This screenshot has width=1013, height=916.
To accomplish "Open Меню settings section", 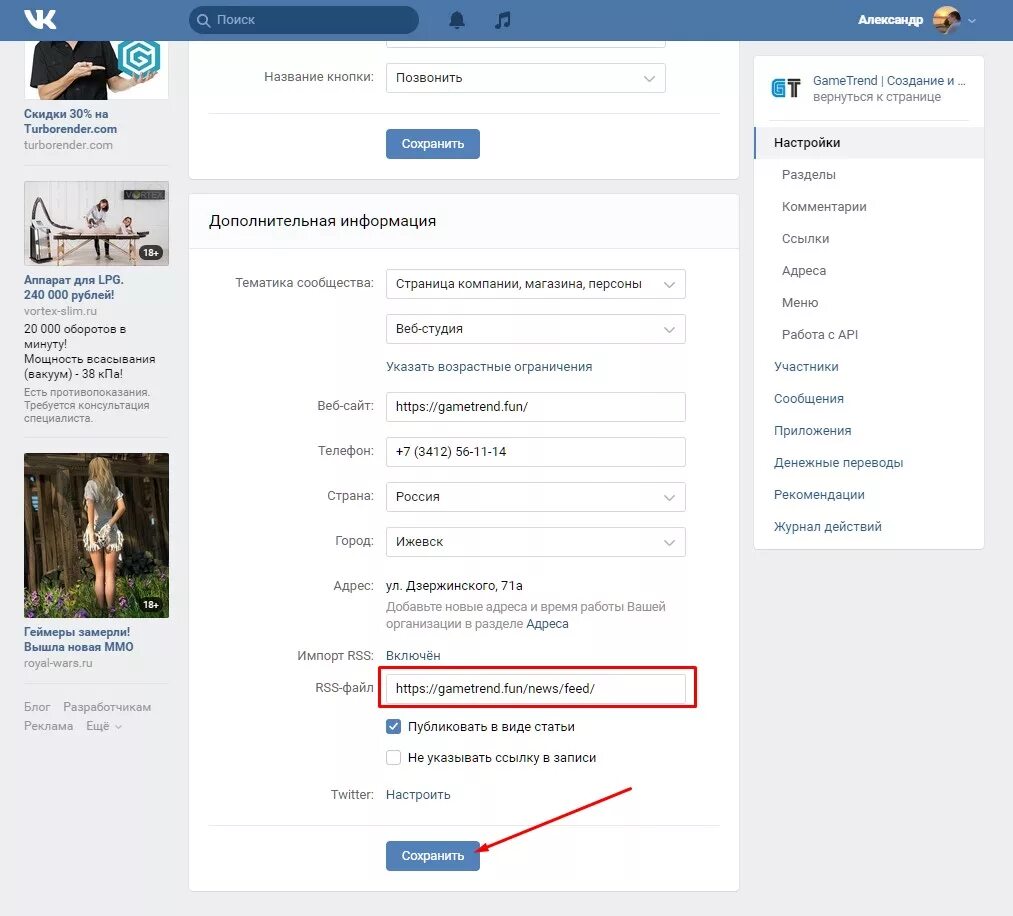I will pos(800,302).
